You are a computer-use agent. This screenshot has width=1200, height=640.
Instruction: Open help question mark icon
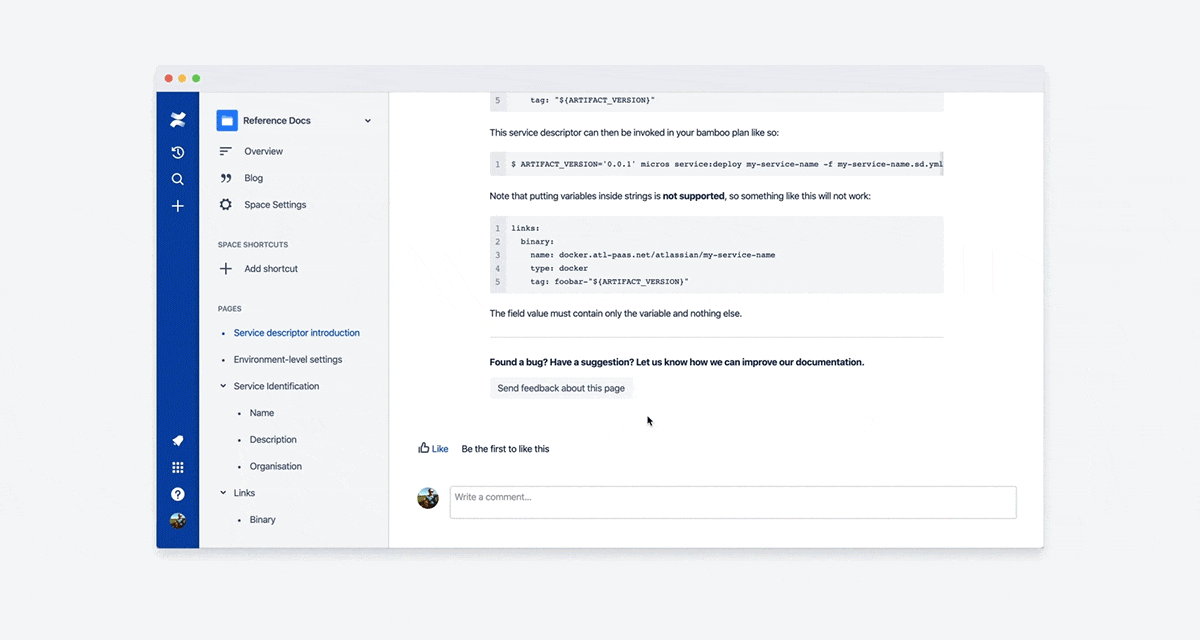tap(178, 494)
